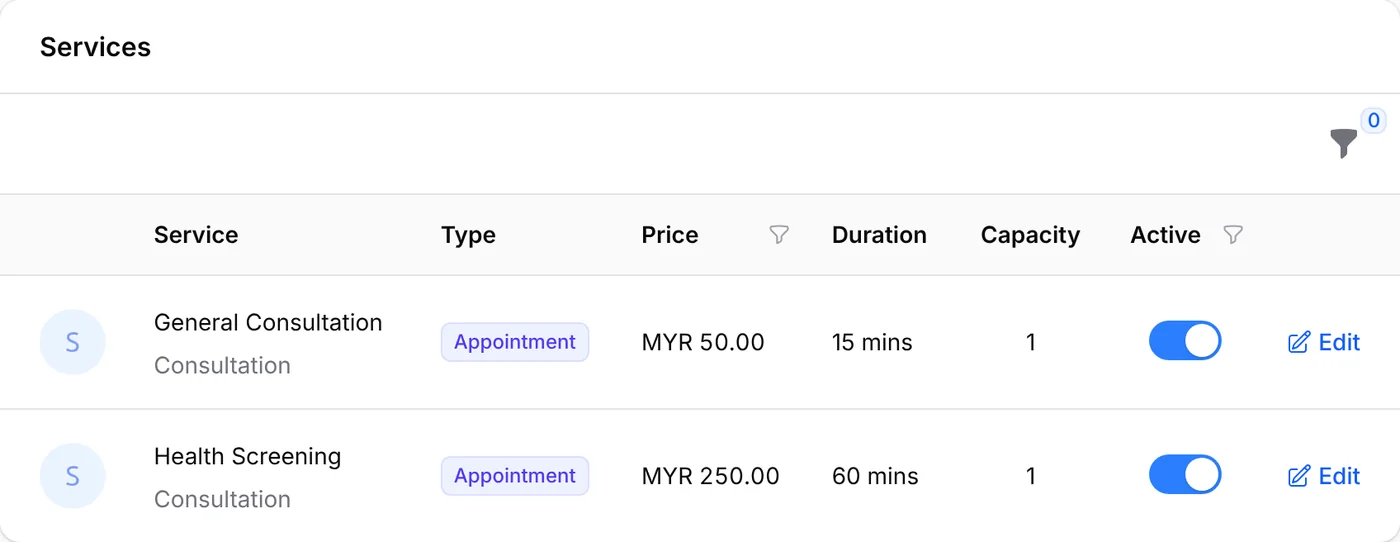Click the MYR 250.00 price cell
Viewport: 1400px width, 542px height.
[x=711, y=476]
